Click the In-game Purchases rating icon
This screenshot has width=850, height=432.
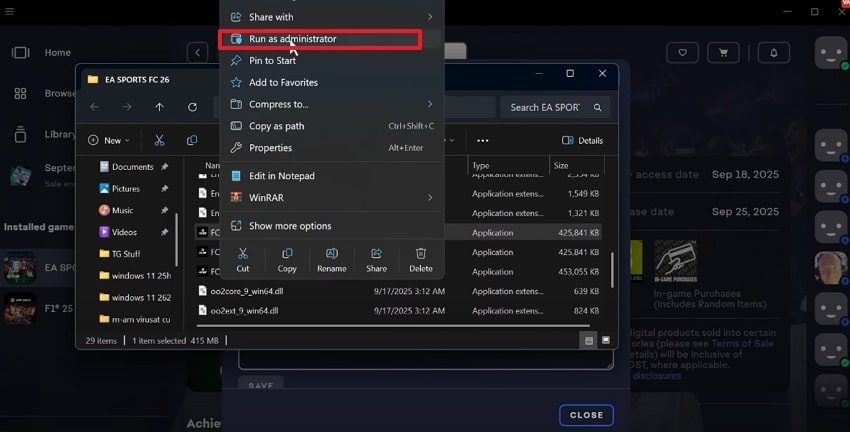(x=675, y=262)
